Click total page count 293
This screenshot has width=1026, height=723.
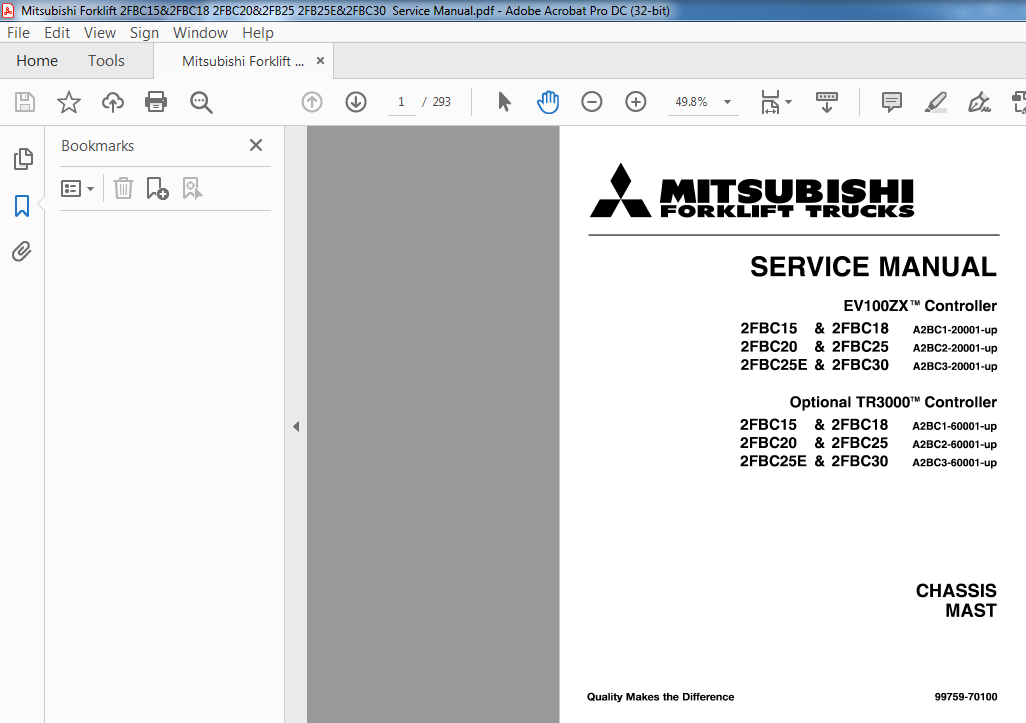442,102
